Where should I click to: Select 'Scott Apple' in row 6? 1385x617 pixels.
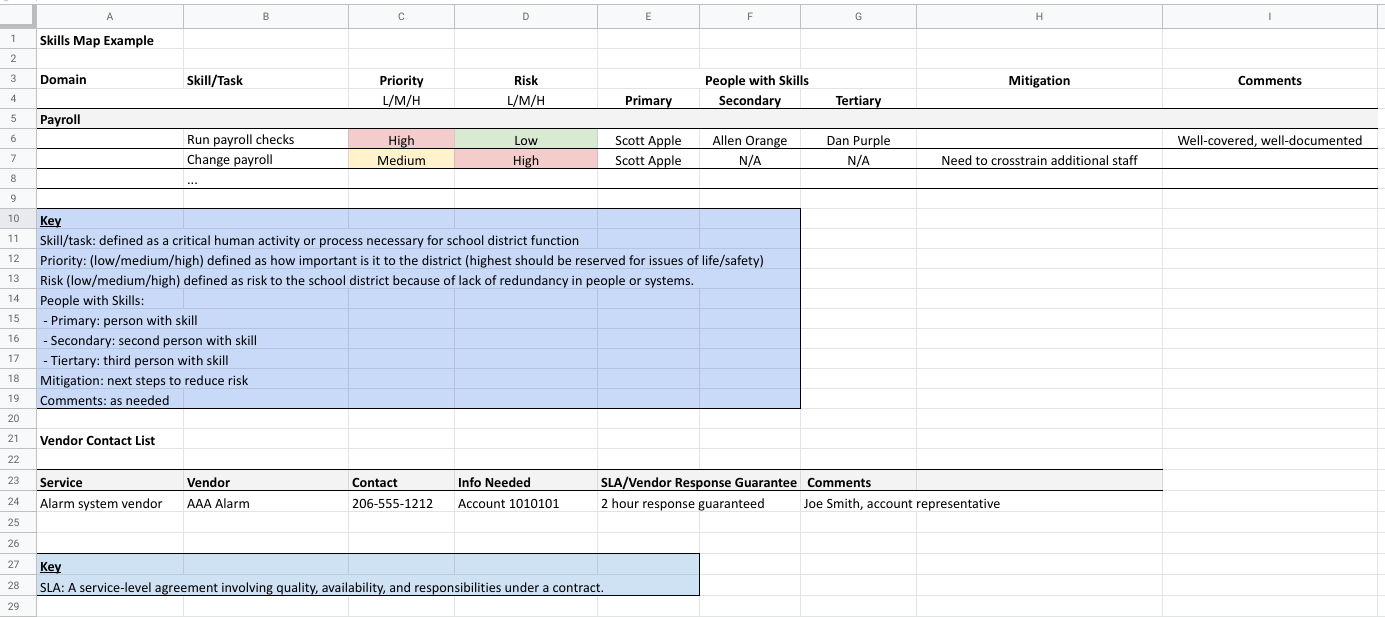pyautogui.click(x=648, y=140)
